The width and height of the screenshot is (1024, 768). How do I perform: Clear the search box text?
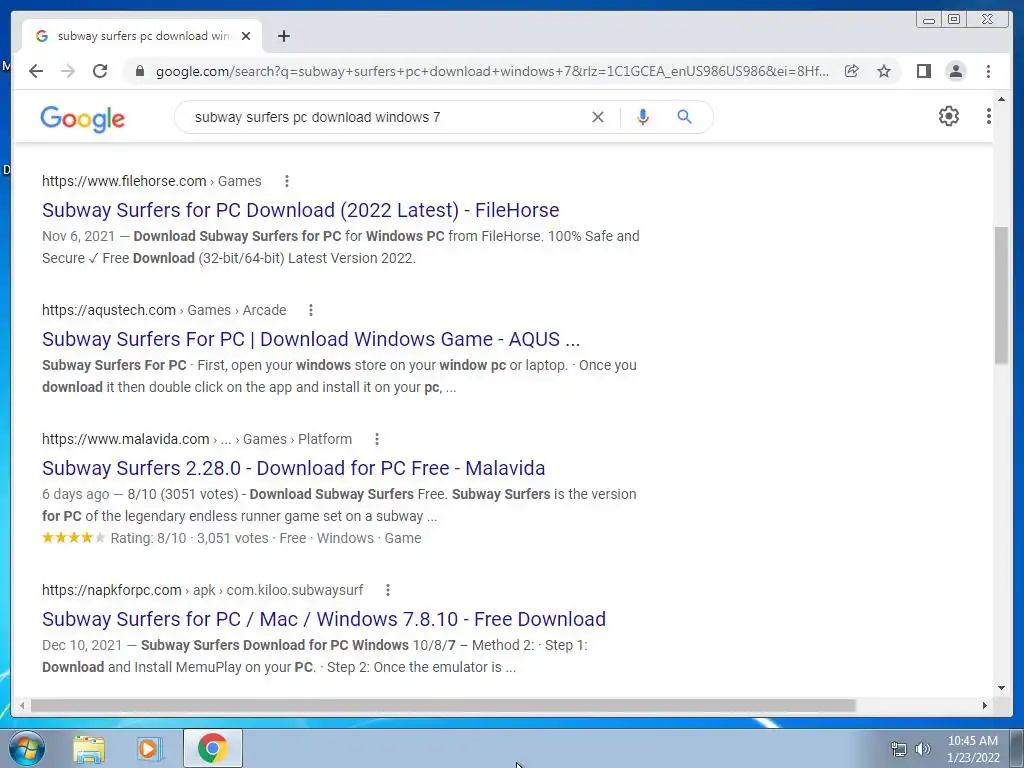[598, 117]
